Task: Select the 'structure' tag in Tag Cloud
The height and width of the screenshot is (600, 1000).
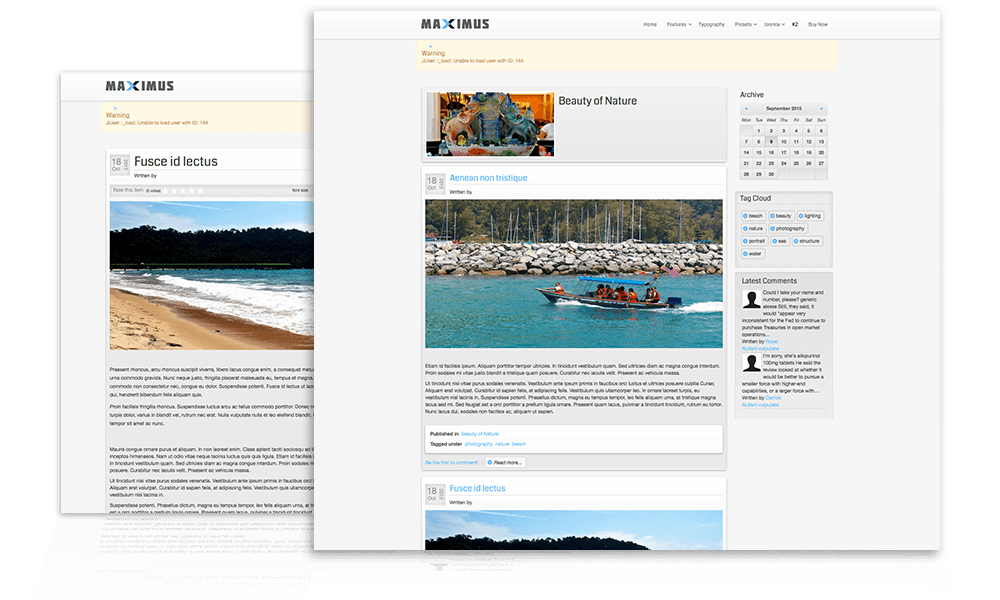Action: point(806,241)
